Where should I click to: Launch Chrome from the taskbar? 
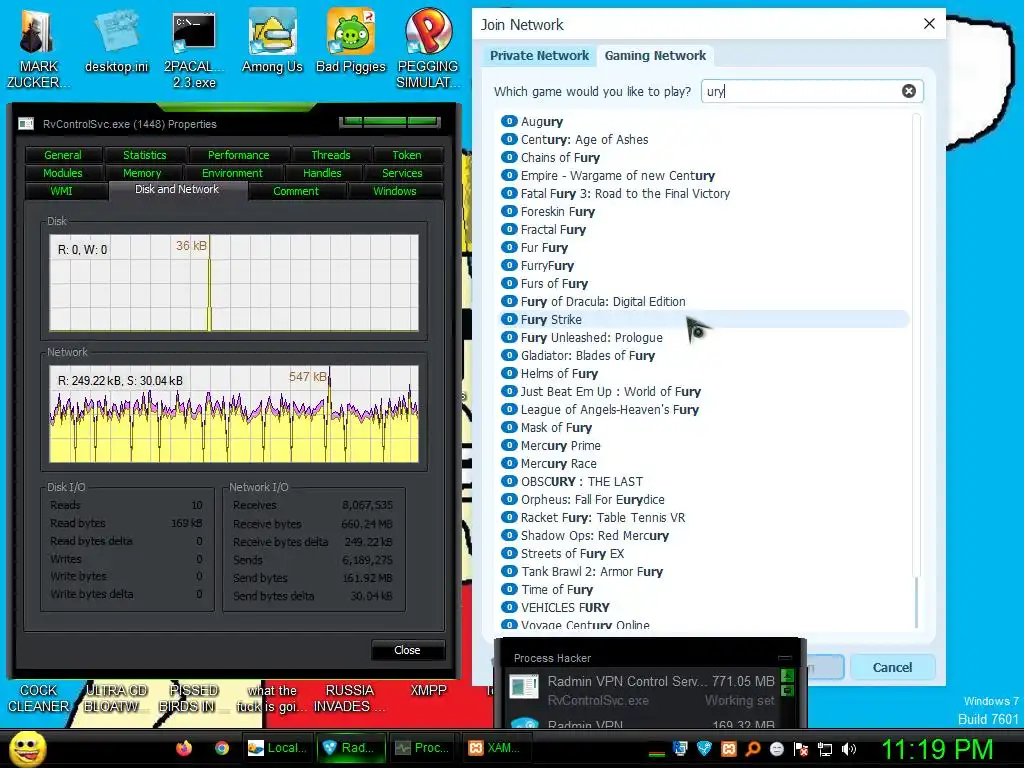point(222,748)
